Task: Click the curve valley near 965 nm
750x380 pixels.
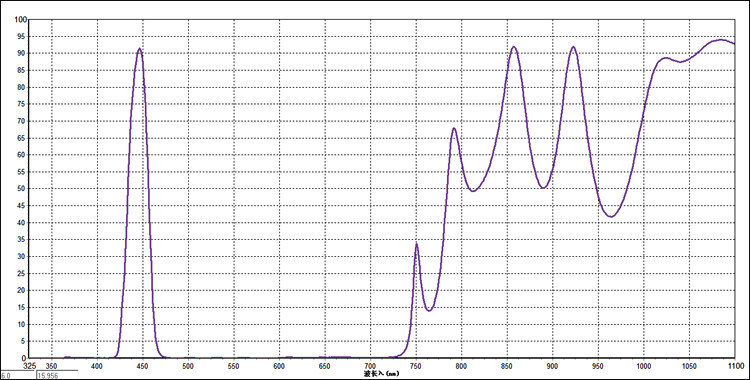Action: tap(611, 216)
